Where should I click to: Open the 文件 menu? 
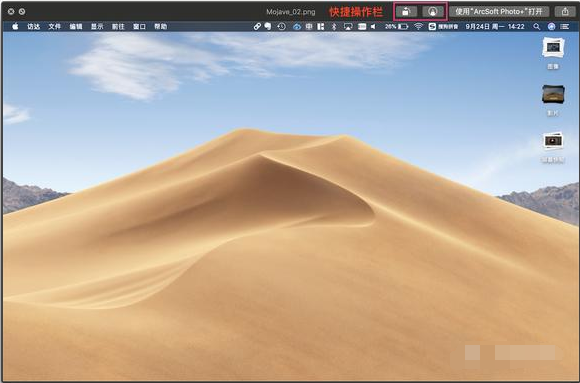[x=54, y=26]
